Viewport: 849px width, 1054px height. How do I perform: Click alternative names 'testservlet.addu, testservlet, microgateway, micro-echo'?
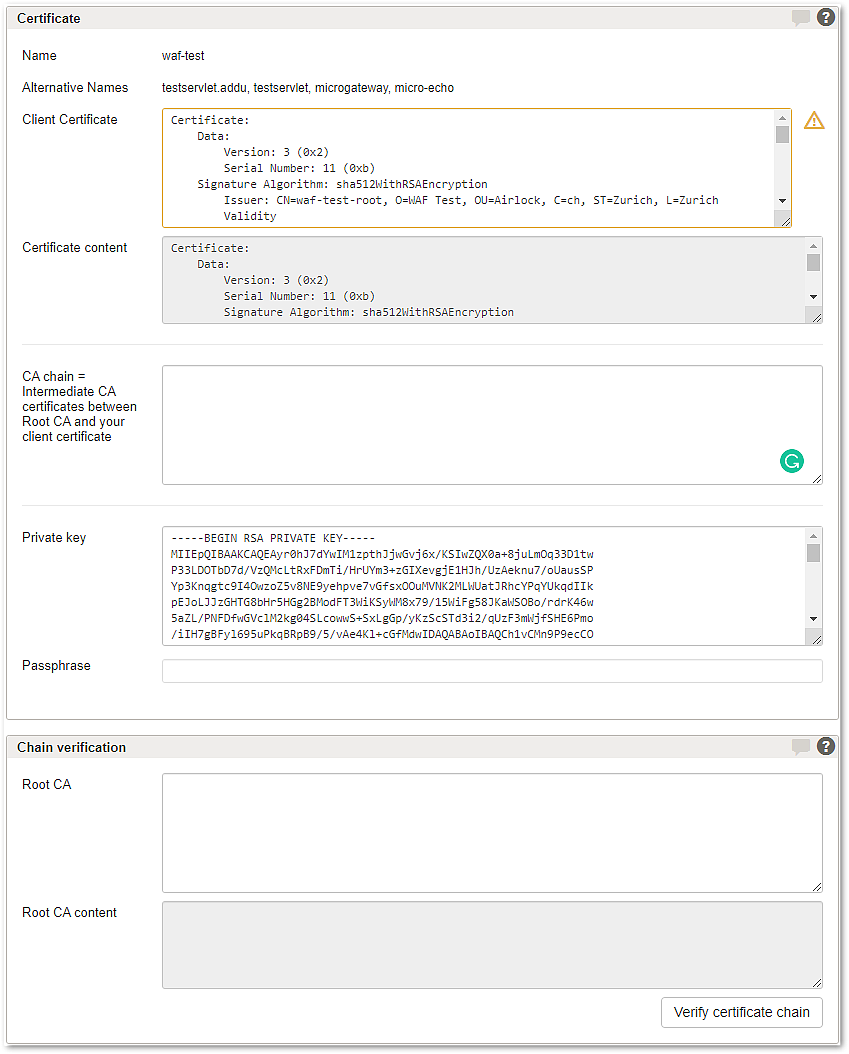pyautogui.click(x=308, y=88)
